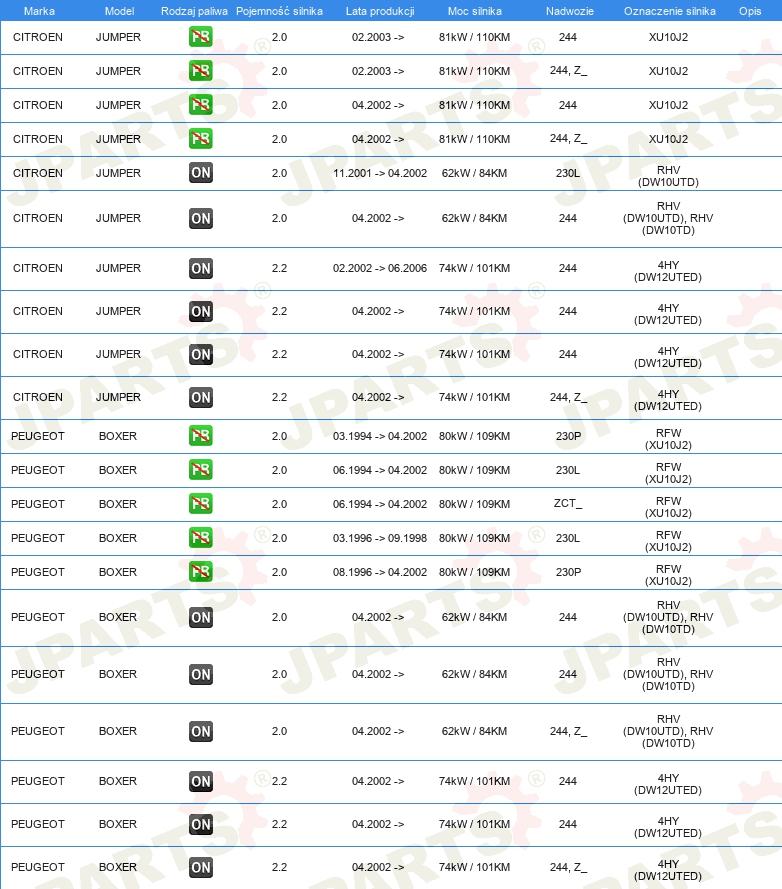This screenshot has width=782, height=889.
Task: Click 2.2 capacity in the 02.2002 -> 06.2006 row
Action: tap(279, 268)
